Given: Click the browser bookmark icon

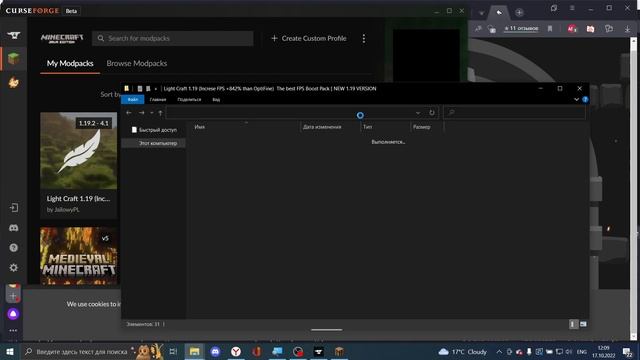Looking at the screenshot, I should coord(550,29).
